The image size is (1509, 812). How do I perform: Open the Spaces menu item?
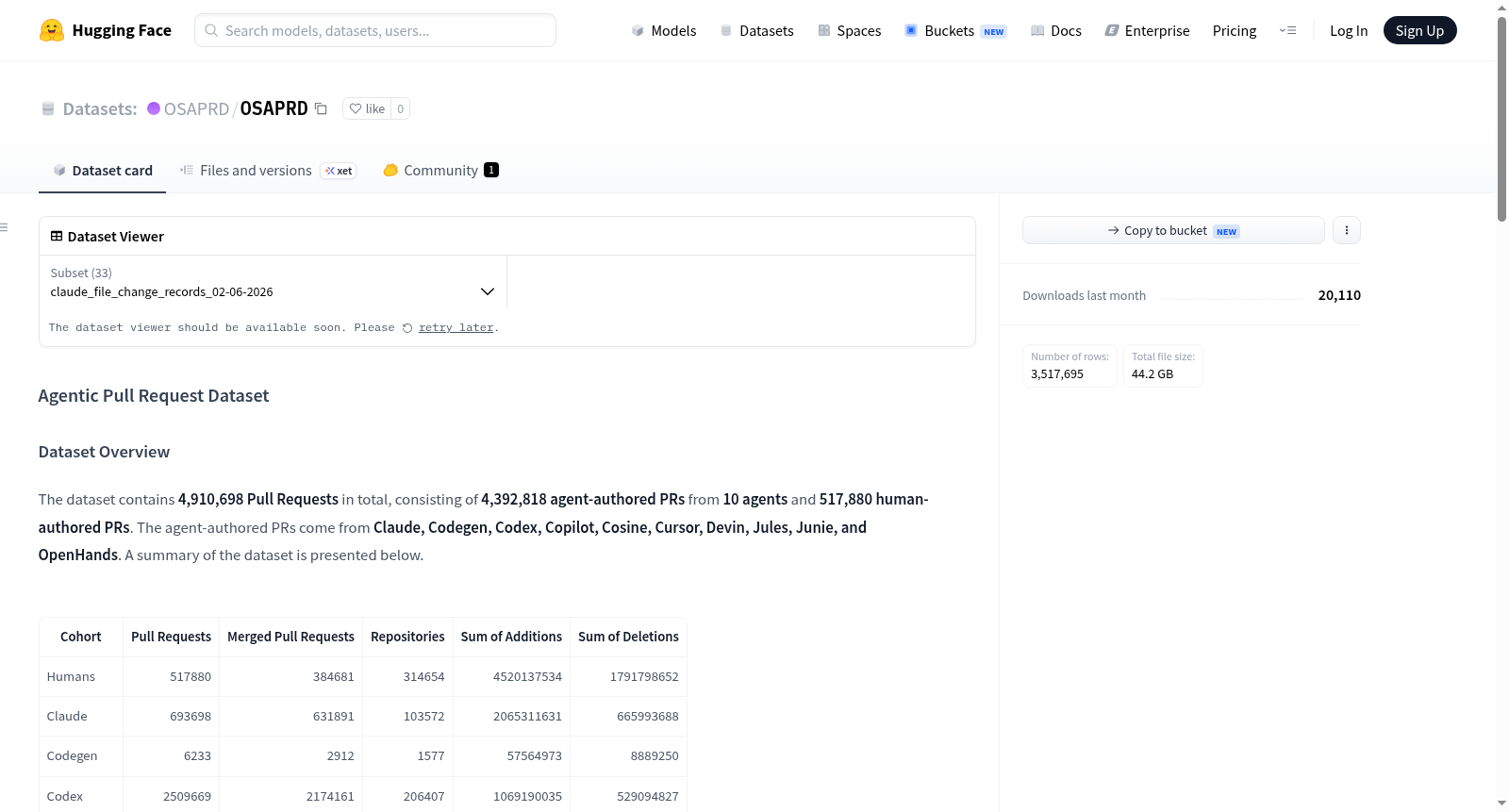850,30
